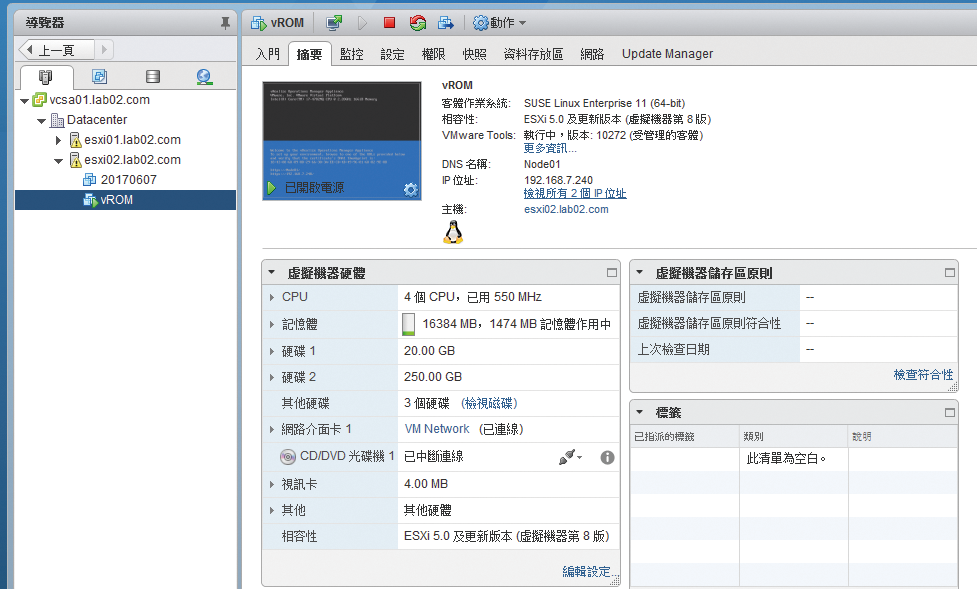Image resolution: width=977 pixels, height=589 pixels.
Task: Collapse the vcsa01.lab02.com tree node
Action: 24,100
